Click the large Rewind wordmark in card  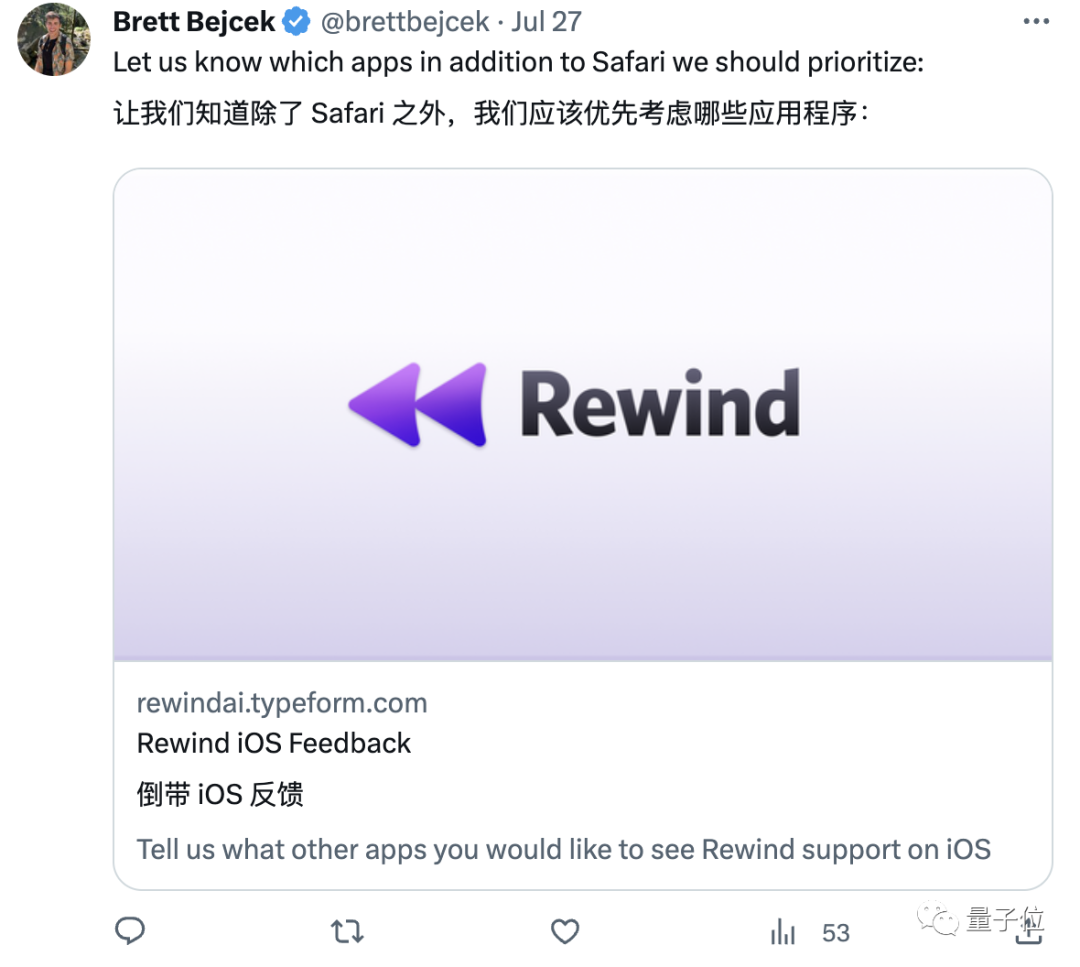(660, 405)
